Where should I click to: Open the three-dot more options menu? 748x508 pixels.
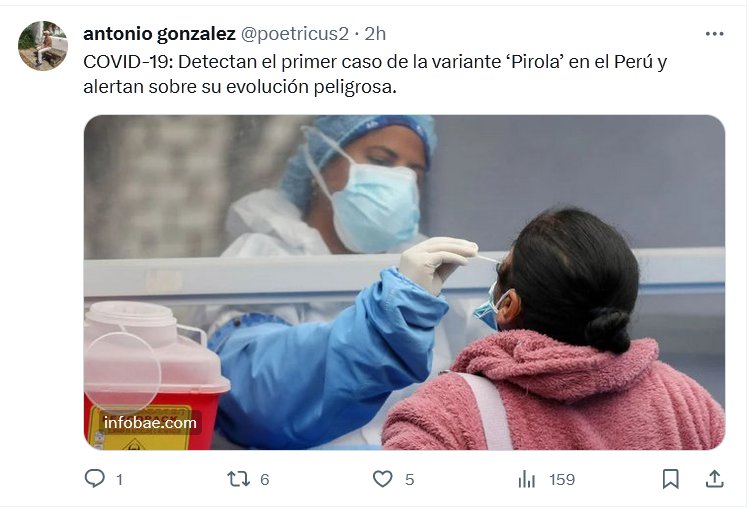pos(714,34)
